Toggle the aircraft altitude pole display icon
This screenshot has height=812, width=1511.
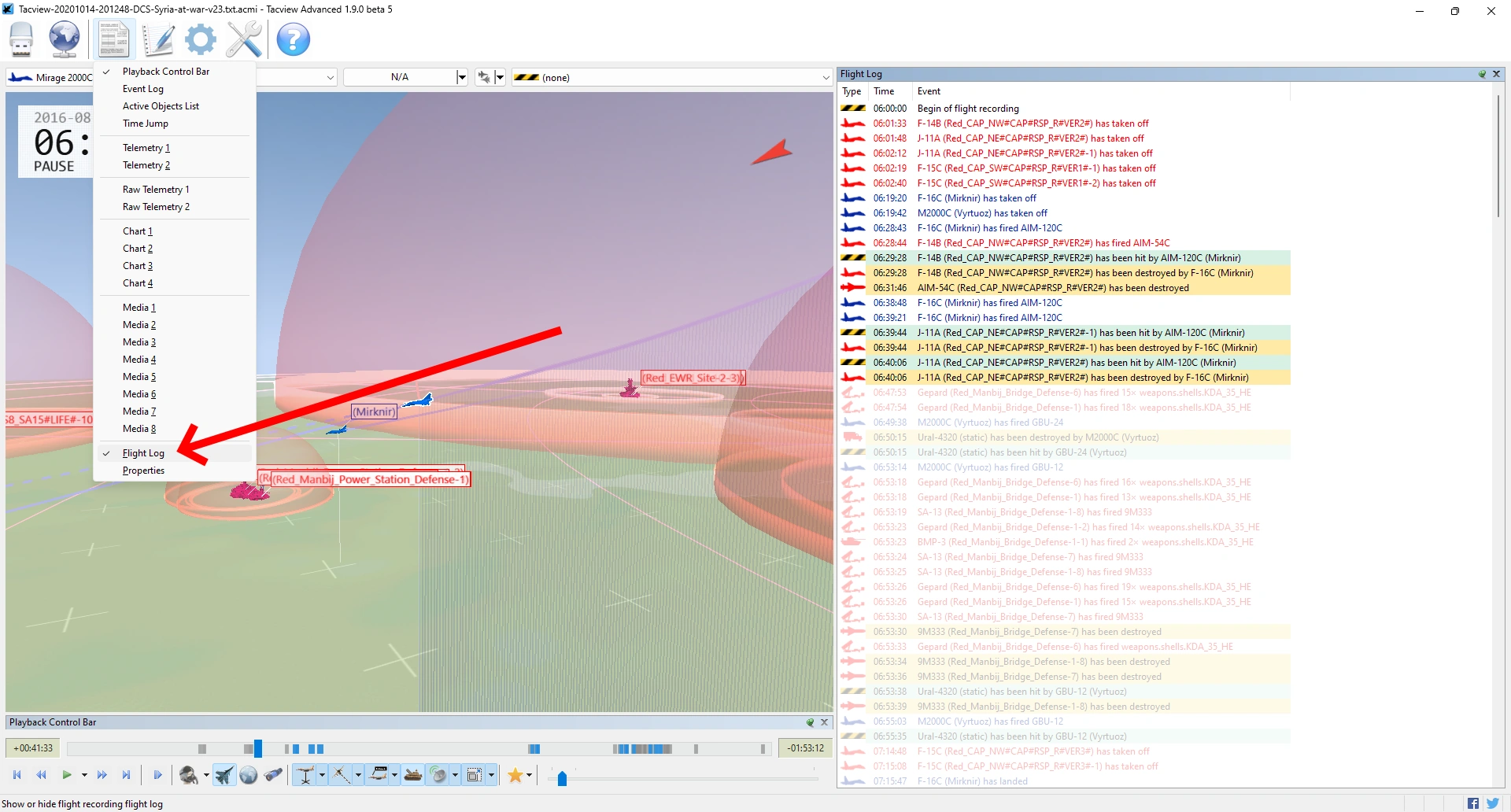click(x=305, y=775)
